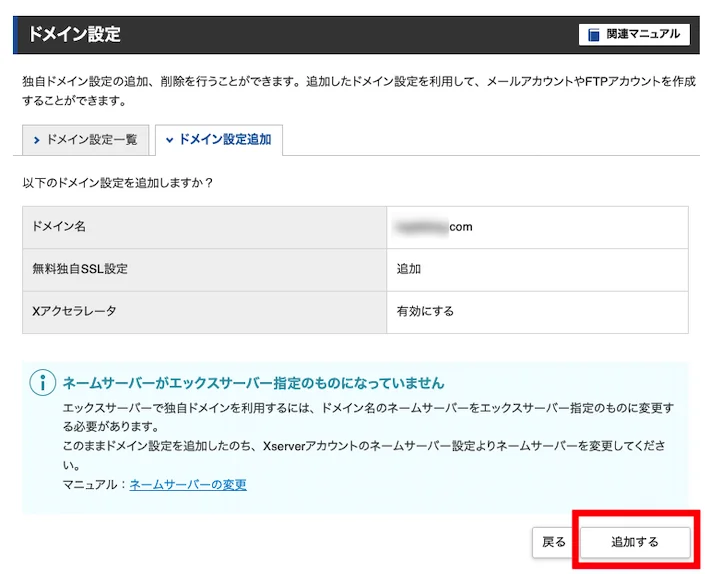Click the 追加する confirm button
Screen dimensions: 710x574
(x=634, y=542)
